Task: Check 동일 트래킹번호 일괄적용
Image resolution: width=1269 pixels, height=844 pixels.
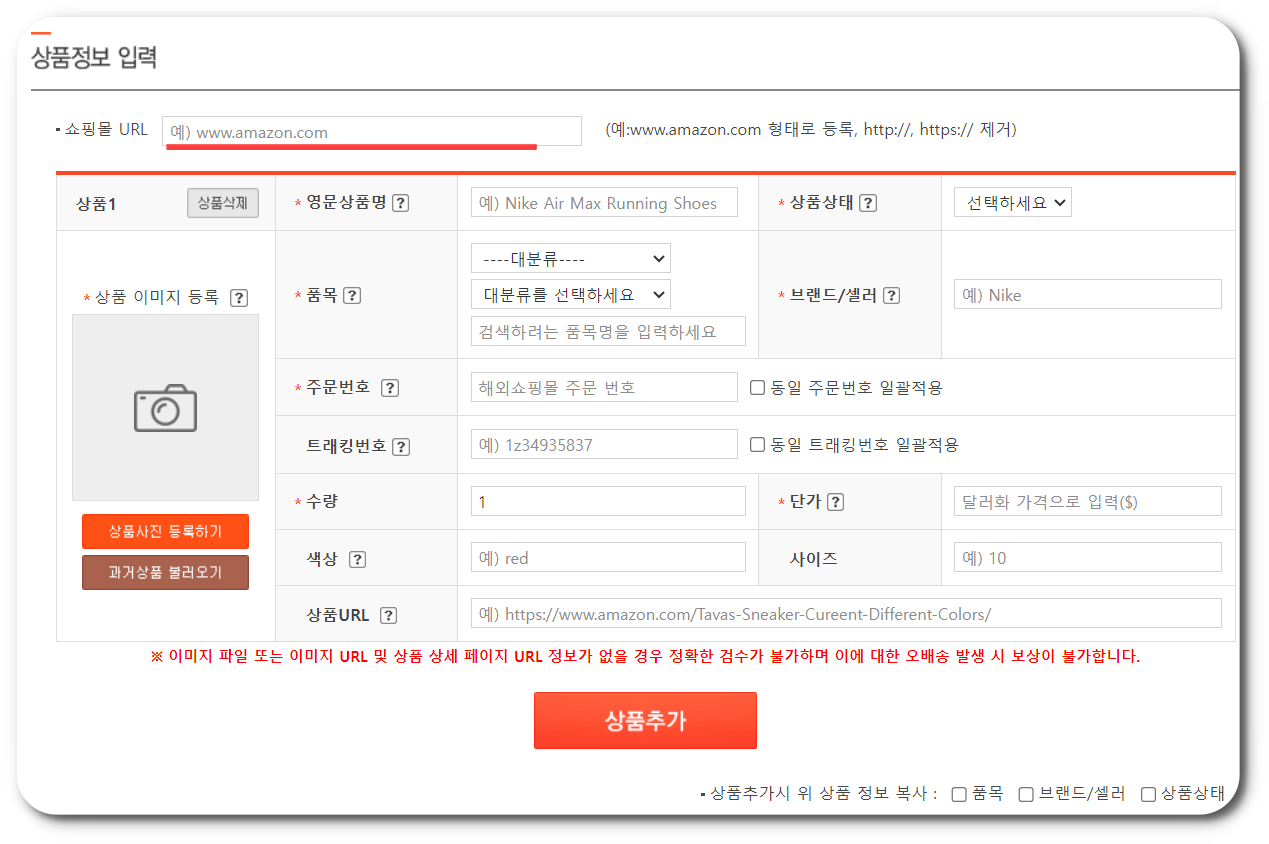Action: tap(757, 444)
